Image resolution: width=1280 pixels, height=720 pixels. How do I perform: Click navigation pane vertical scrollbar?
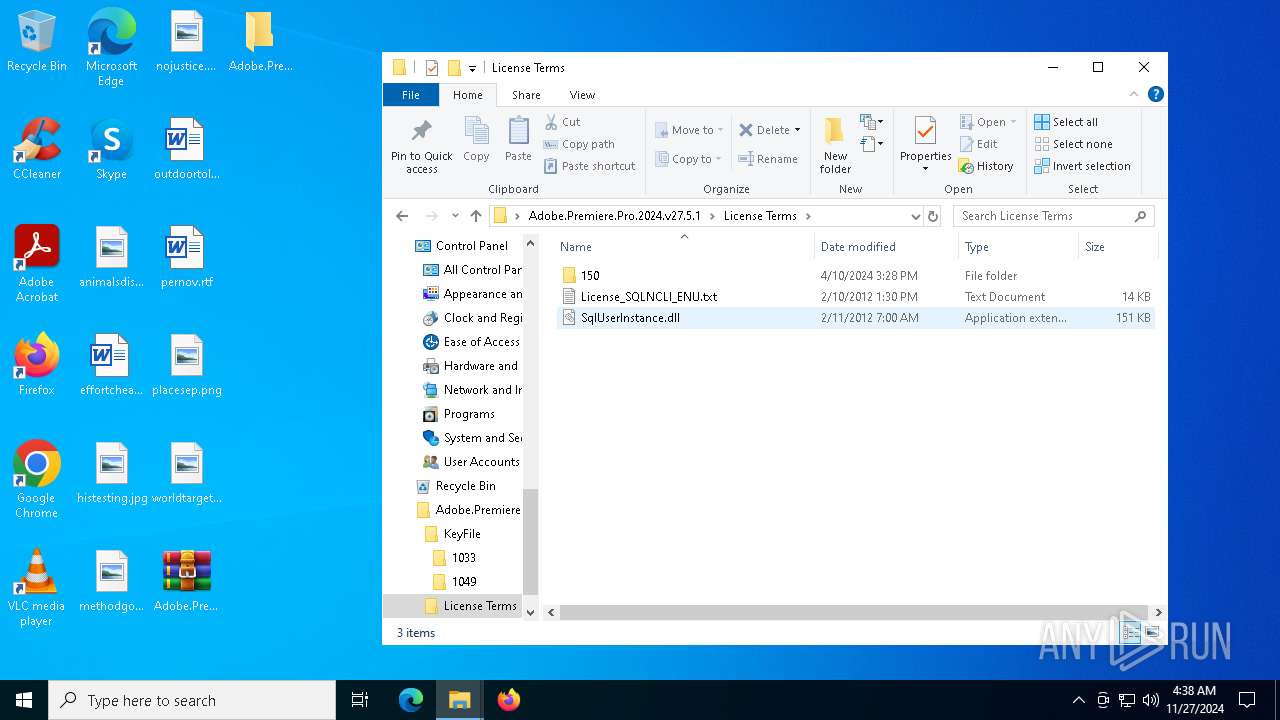(x=531, y=543)
